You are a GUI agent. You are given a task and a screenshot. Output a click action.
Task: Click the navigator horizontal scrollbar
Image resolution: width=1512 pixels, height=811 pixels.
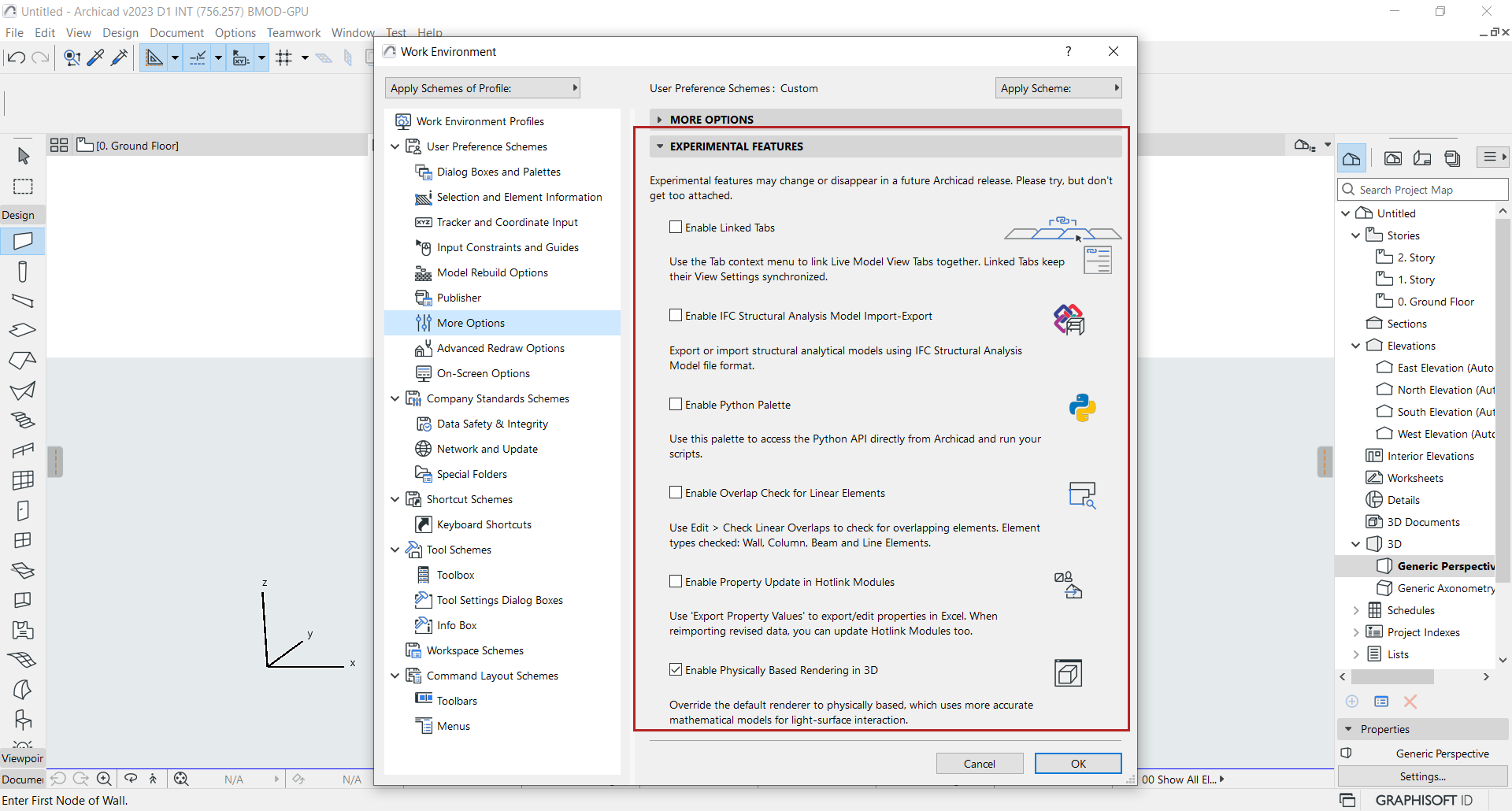(x=1392, y=677)
